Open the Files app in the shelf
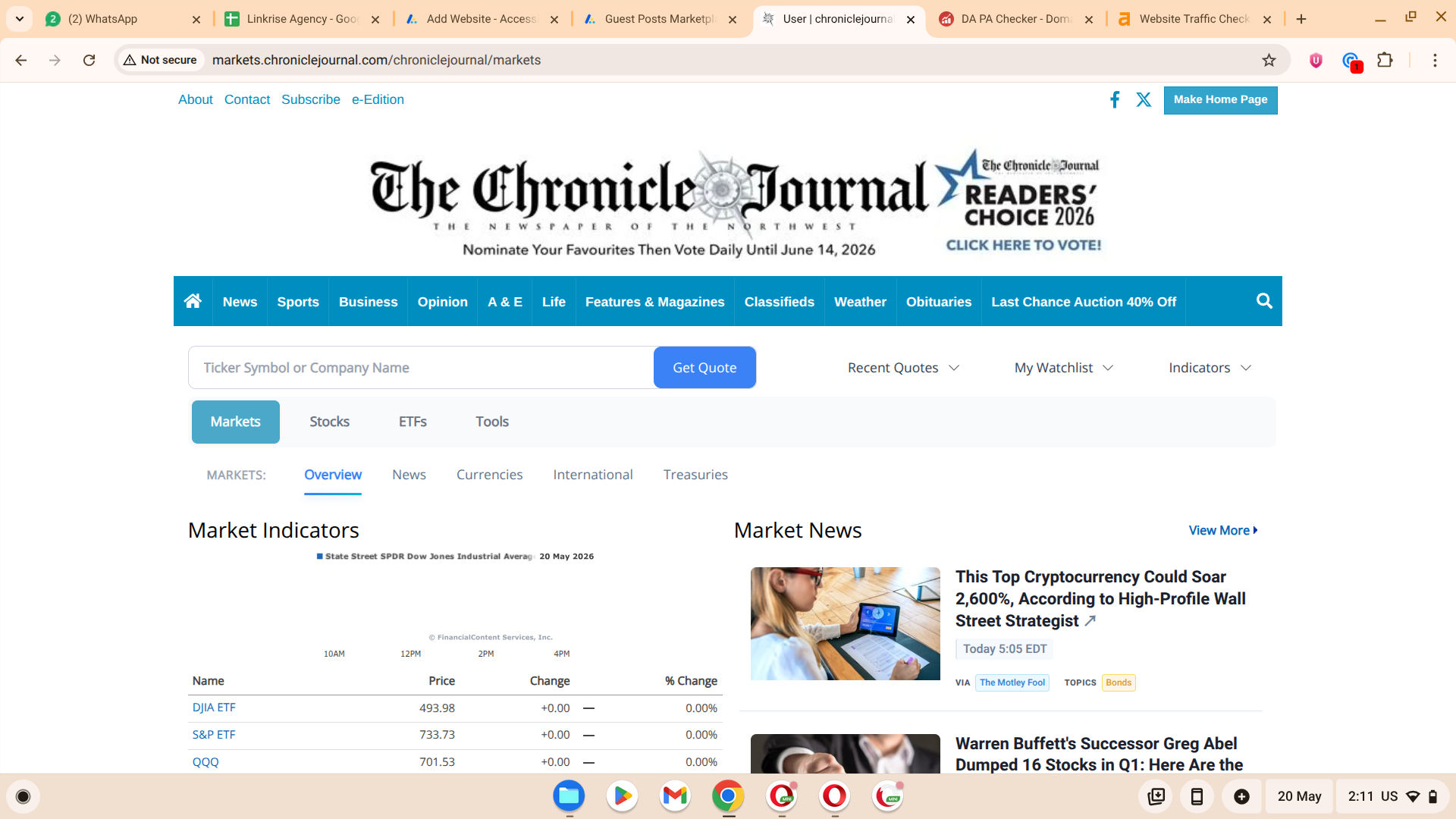The image size is (1456, 819). click(569, 796)
